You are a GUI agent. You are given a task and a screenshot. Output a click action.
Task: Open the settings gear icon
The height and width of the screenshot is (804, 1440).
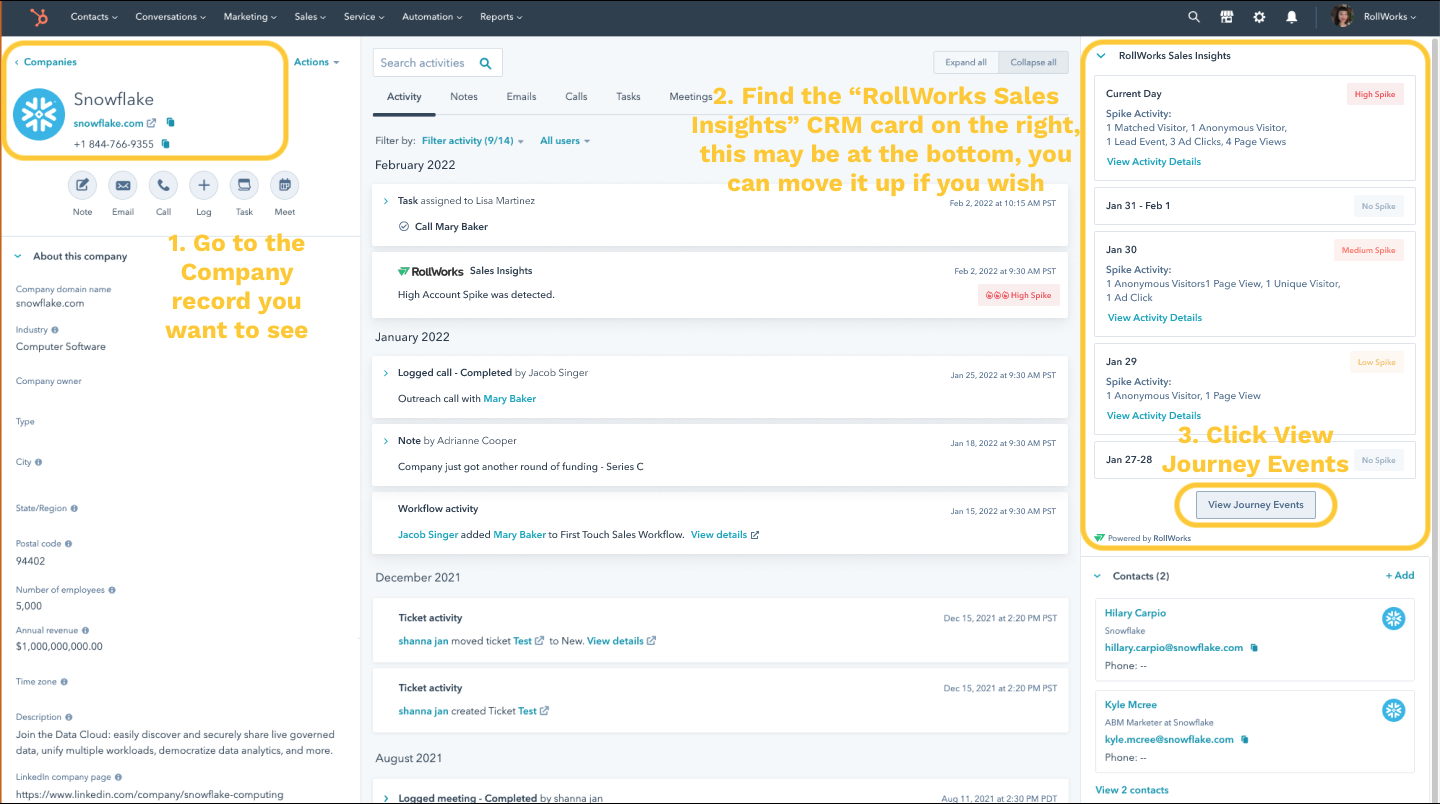click(1259, 17)
